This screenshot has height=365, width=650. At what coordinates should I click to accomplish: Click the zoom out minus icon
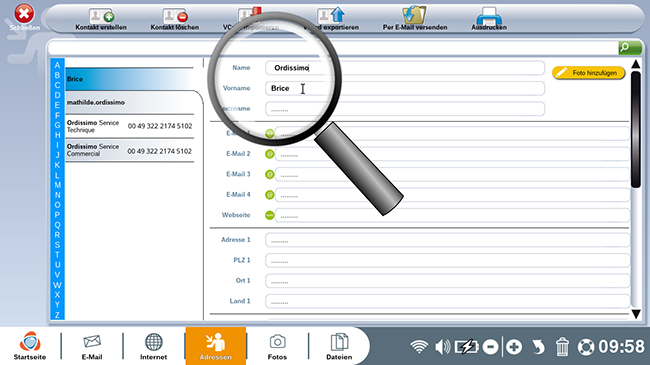pos(490,347)
